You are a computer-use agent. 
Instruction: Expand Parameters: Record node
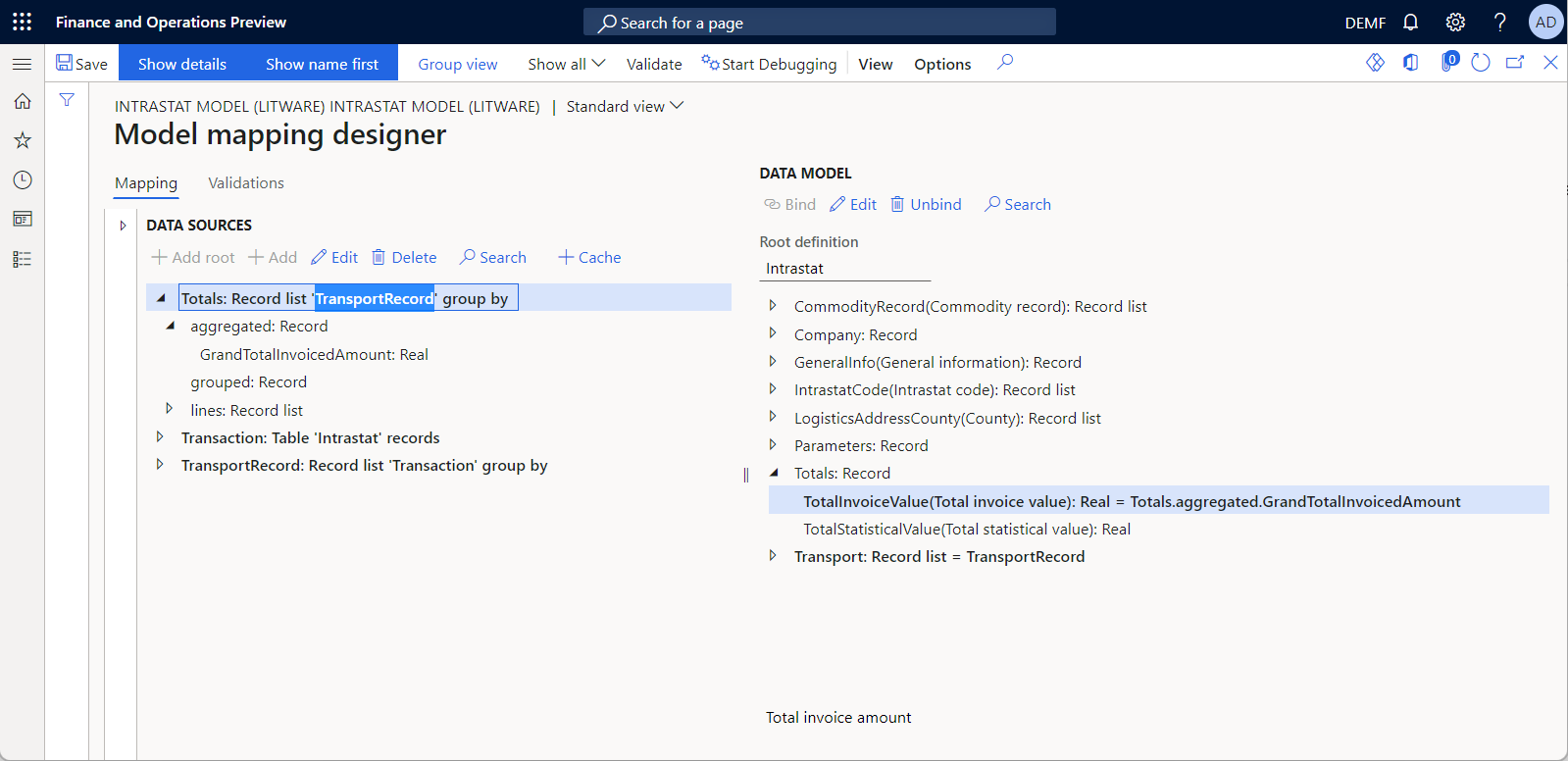coord(773,444)
